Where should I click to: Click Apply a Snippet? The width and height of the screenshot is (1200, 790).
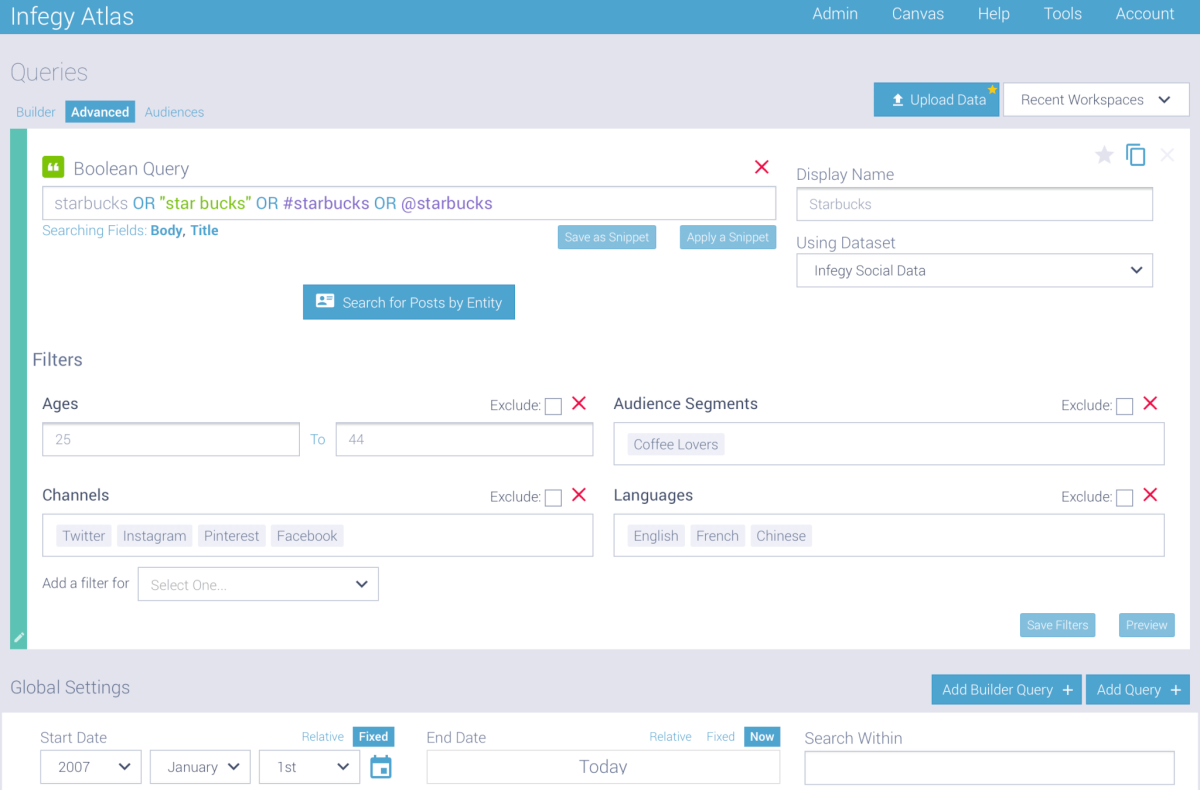click(728, 237)
